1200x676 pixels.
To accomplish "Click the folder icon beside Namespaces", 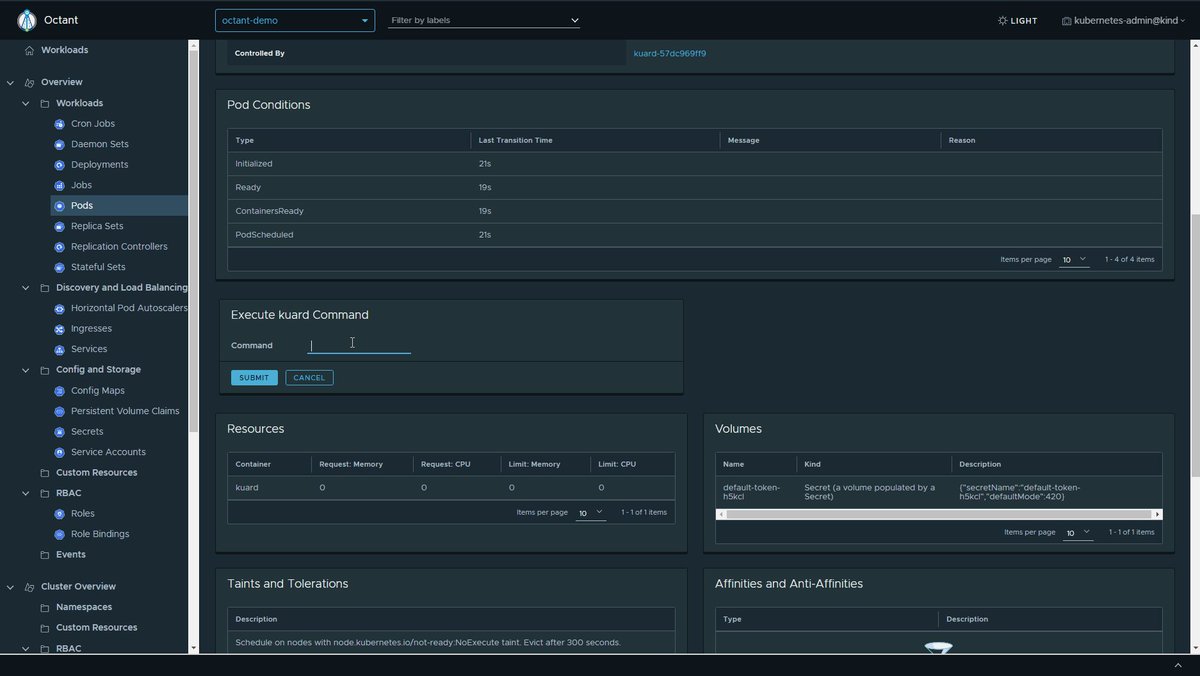I will click(x=45, y=607).
